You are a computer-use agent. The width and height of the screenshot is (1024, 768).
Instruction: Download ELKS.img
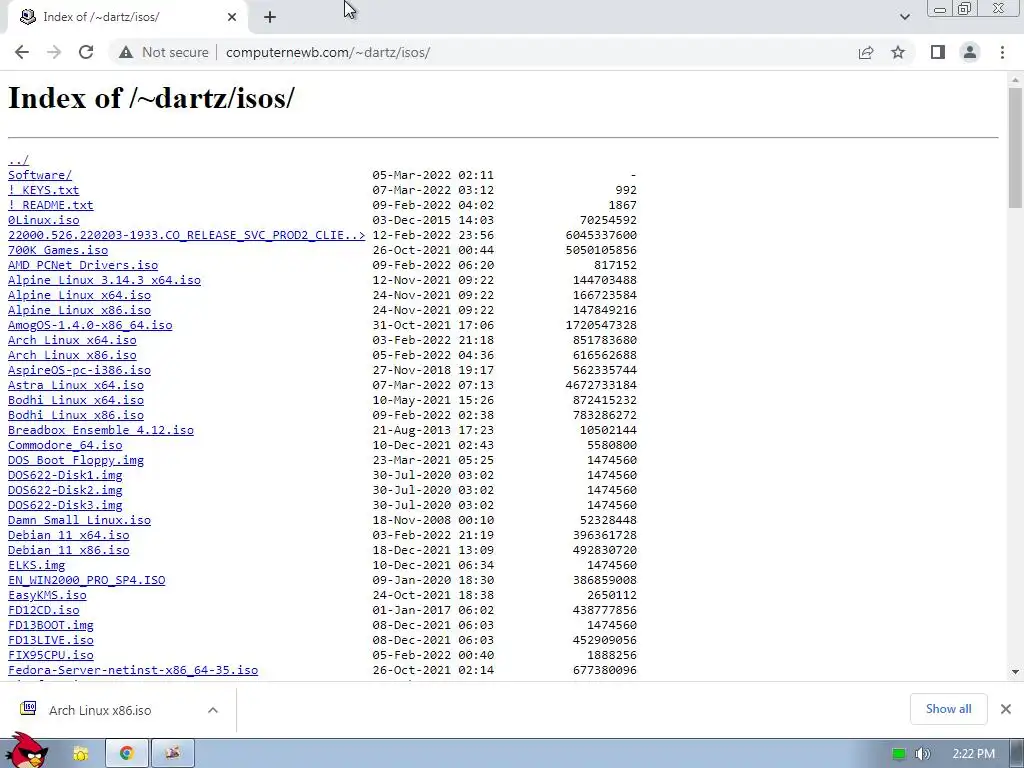pos(36,566)
